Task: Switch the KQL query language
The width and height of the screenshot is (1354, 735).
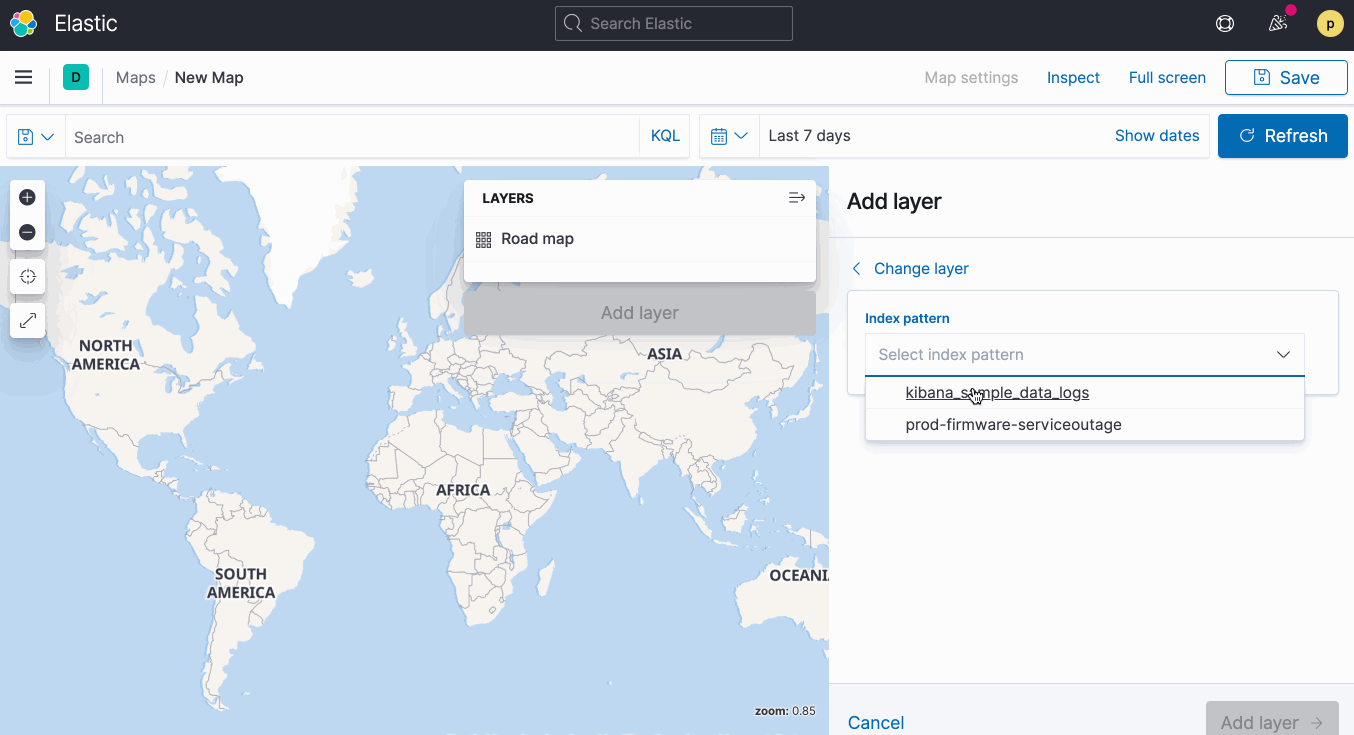Action: (665, 136)
